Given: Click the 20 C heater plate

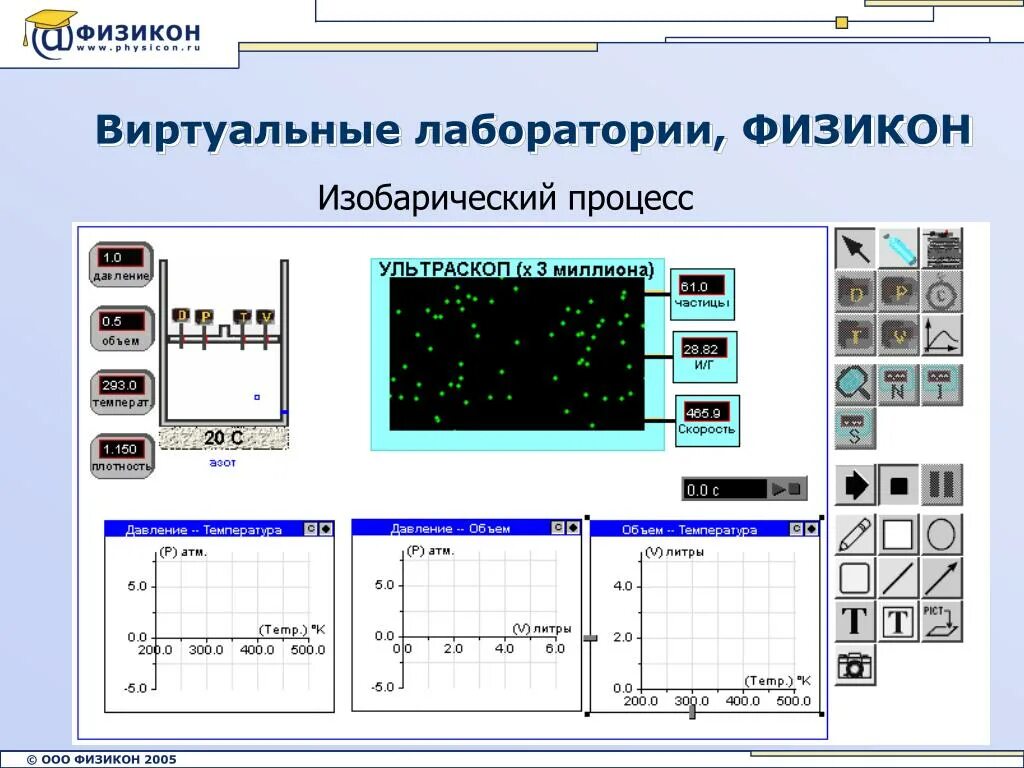Looking at the screenshot, I should (x=223, y=438).
